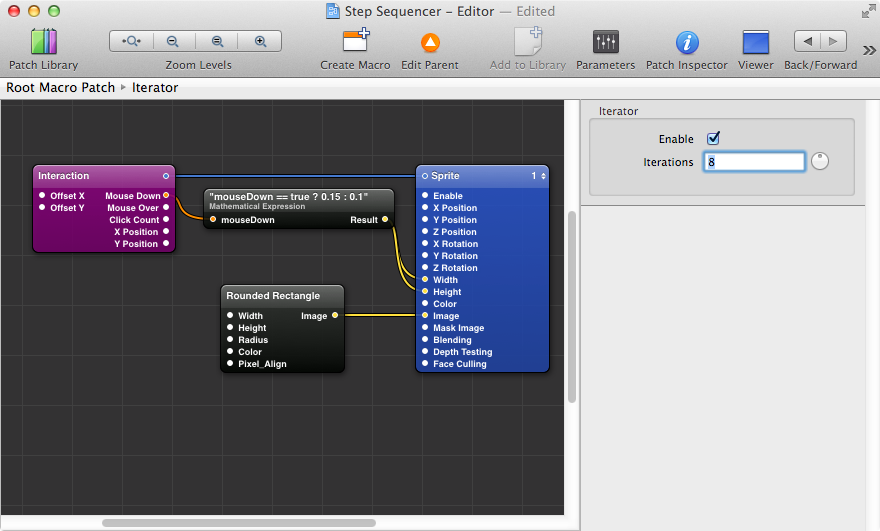The width and height of the screenshot is (880, 531).
Task: Click Z Rotation input port
Action: tap(425, 268)
